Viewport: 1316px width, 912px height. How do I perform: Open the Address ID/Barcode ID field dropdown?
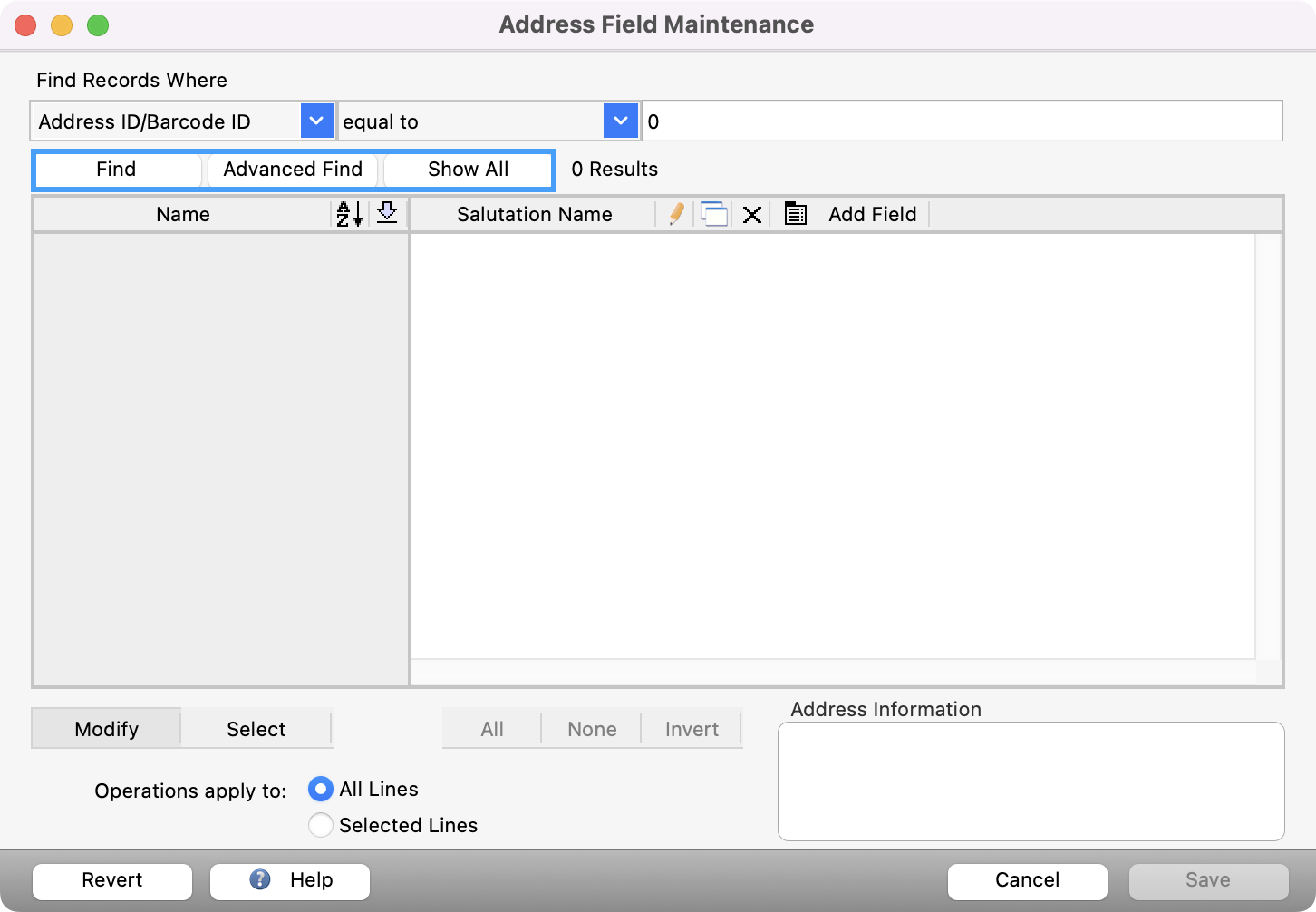(x=316, y=120)
